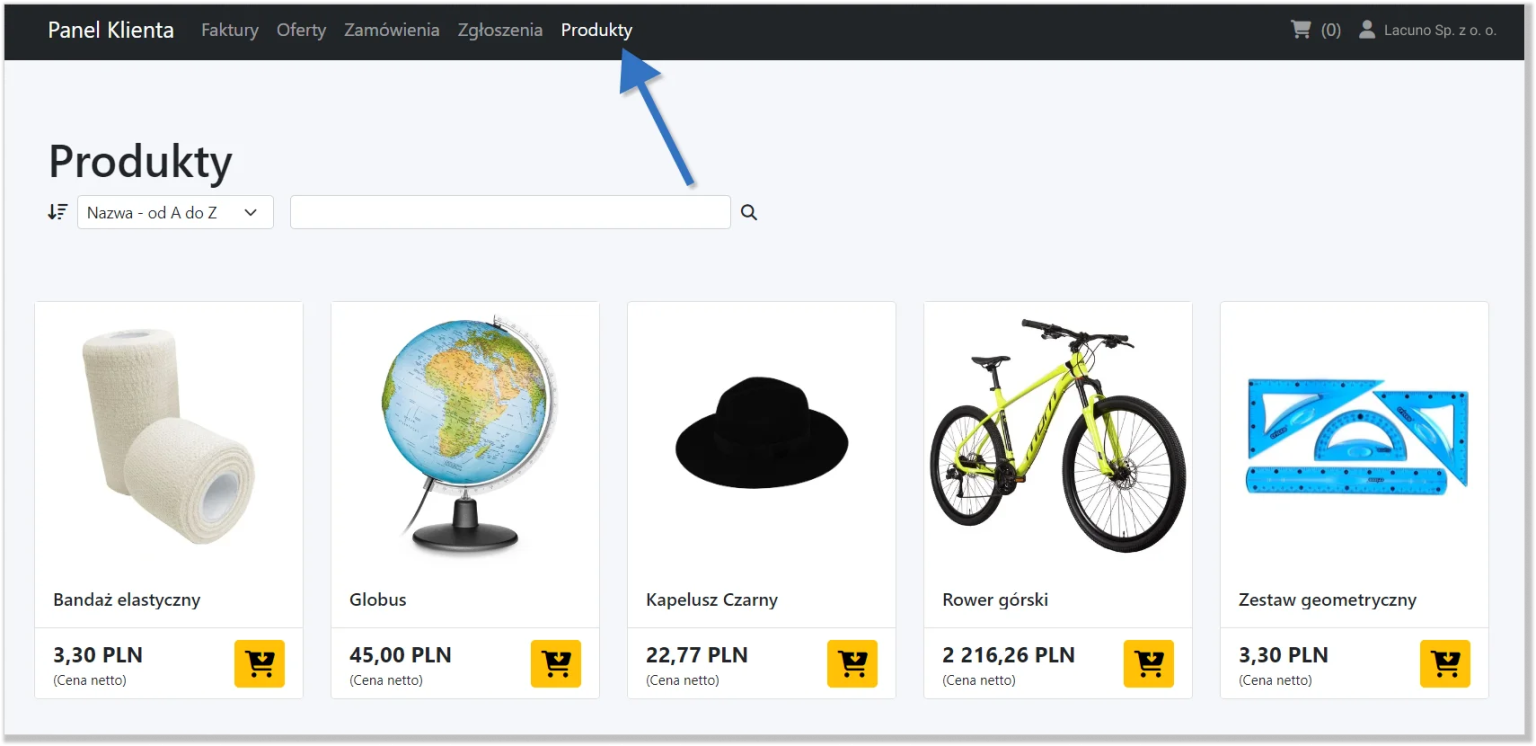Focus the product search text field
The width and height of the screenshot is (1536, 746).
510,212
